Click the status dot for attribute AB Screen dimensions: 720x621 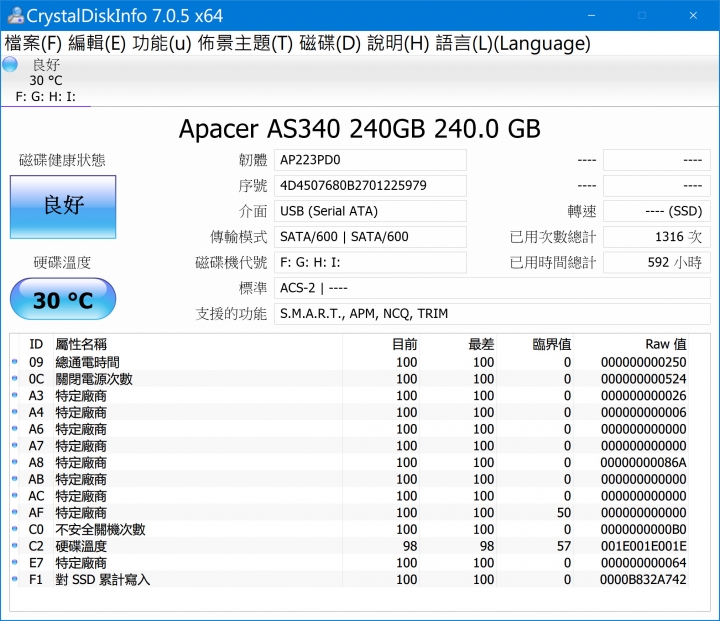(15, 479)
